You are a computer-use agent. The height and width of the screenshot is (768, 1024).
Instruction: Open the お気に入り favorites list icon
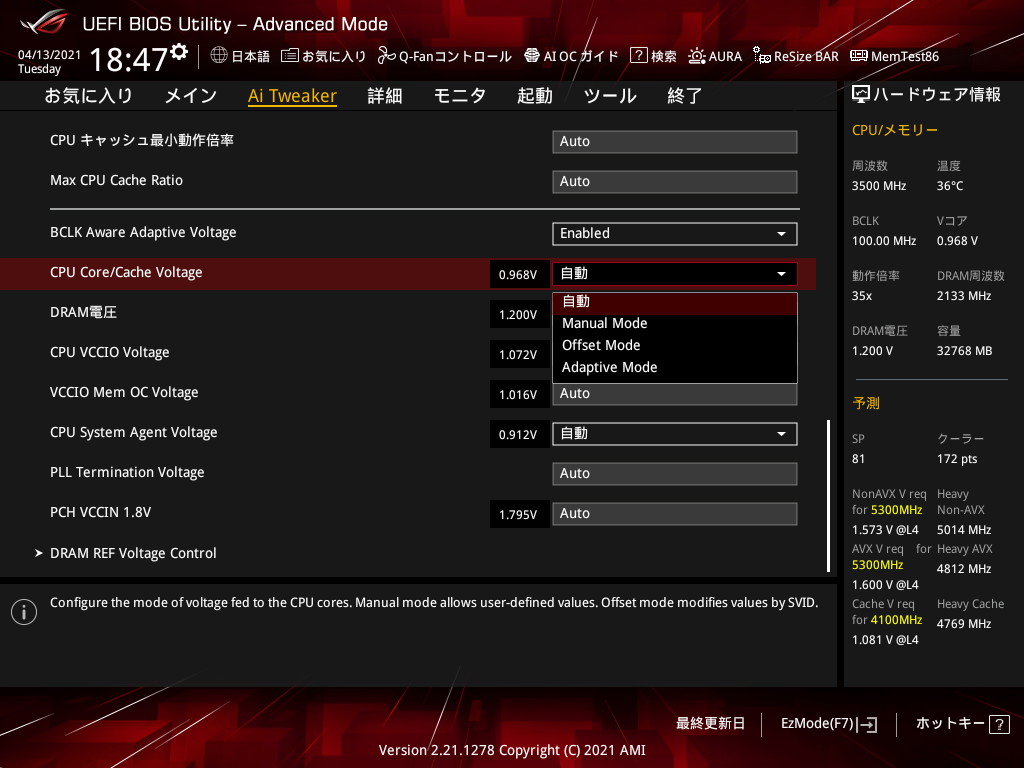289,56
